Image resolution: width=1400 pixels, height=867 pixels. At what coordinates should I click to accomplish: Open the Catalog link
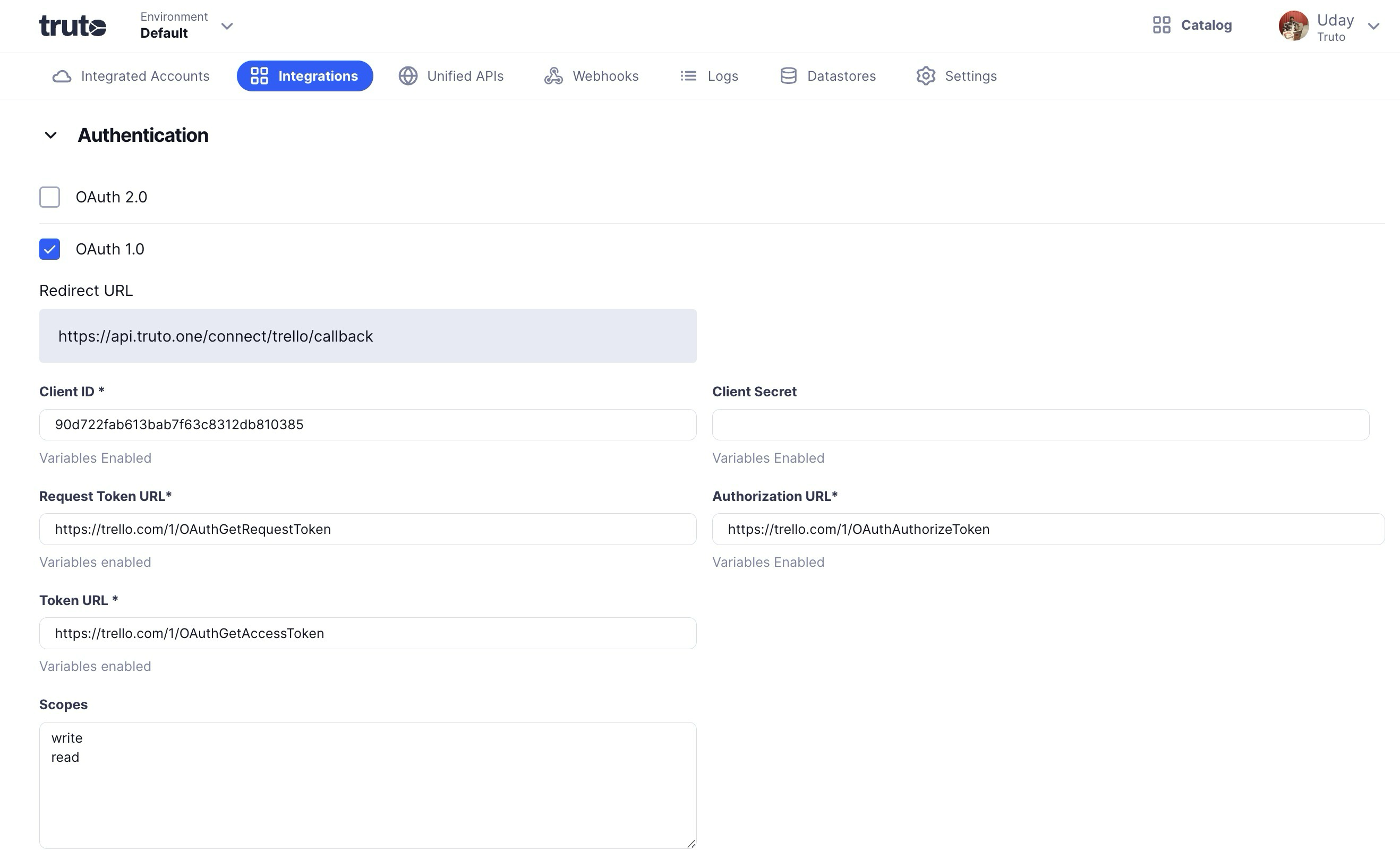[1192, 25]
